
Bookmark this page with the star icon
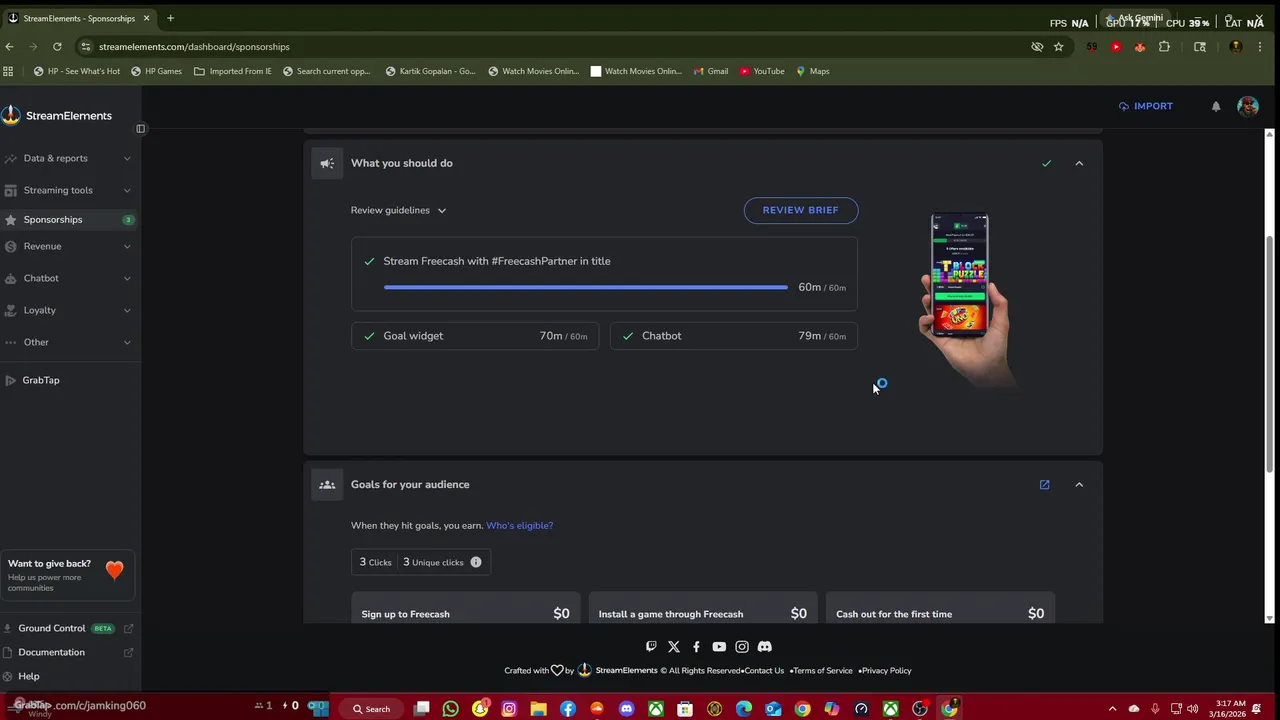[x=1058, y=46]
